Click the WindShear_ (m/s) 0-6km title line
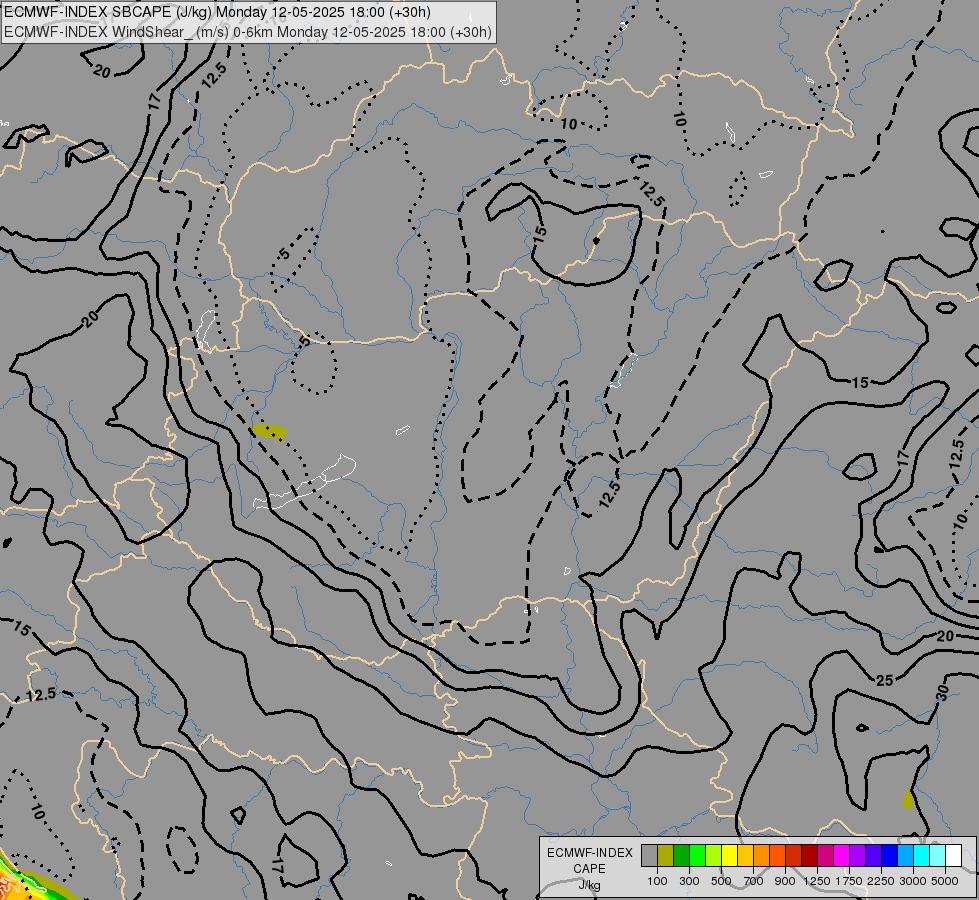This screenshot has width=979, height=900. [x=248, y=32]
